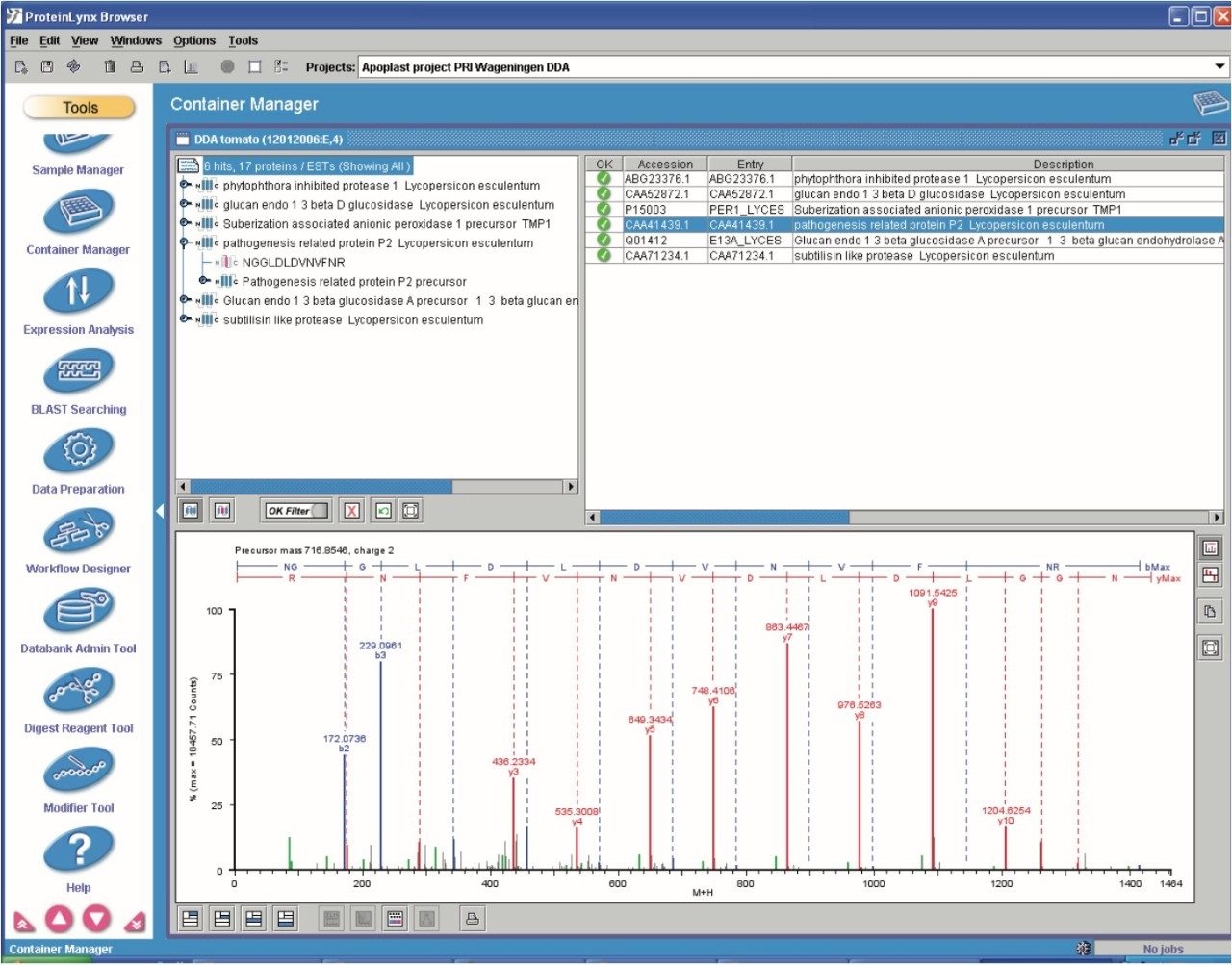Image resolution: width=1232 pixels, height=965 pixels.
Task: Collapse sidebar using triangle handle
Action: [x=160, y=512]
